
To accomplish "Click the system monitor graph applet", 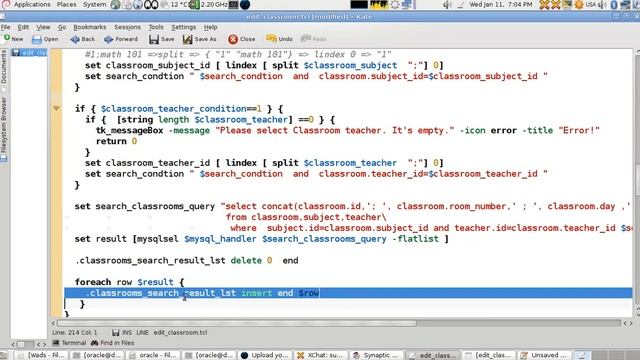I will point(379,4).
